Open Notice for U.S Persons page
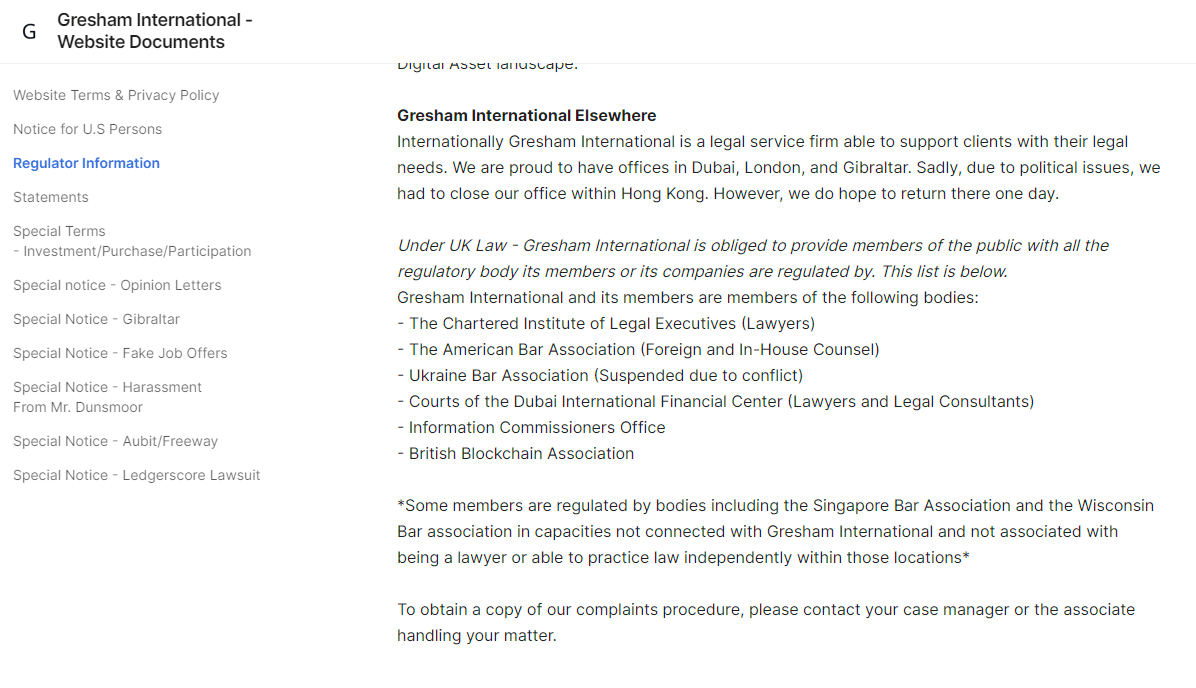 click(88, 130)
